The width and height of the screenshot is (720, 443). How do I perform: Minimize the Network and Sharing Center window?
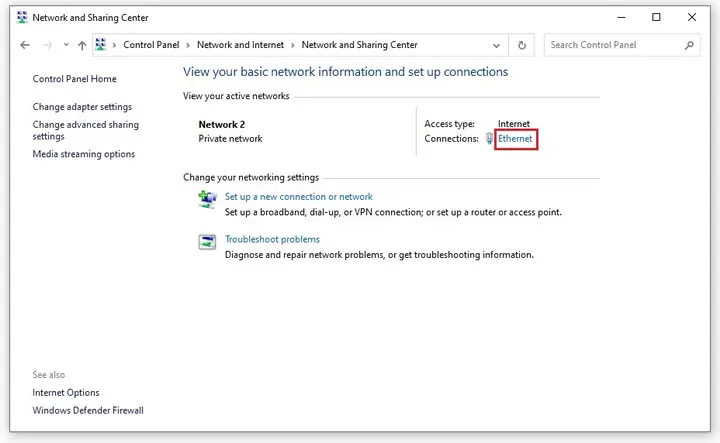point(621,17)
